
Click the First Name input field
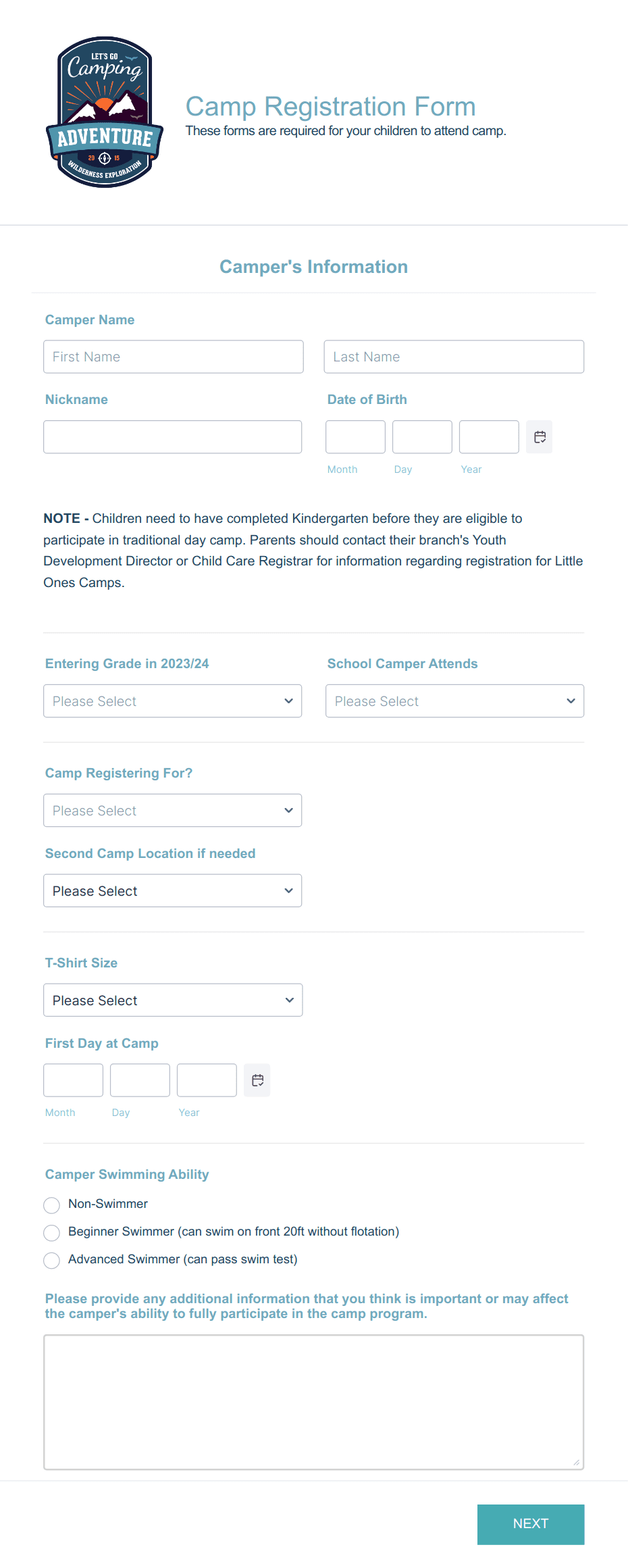(173, 356)
